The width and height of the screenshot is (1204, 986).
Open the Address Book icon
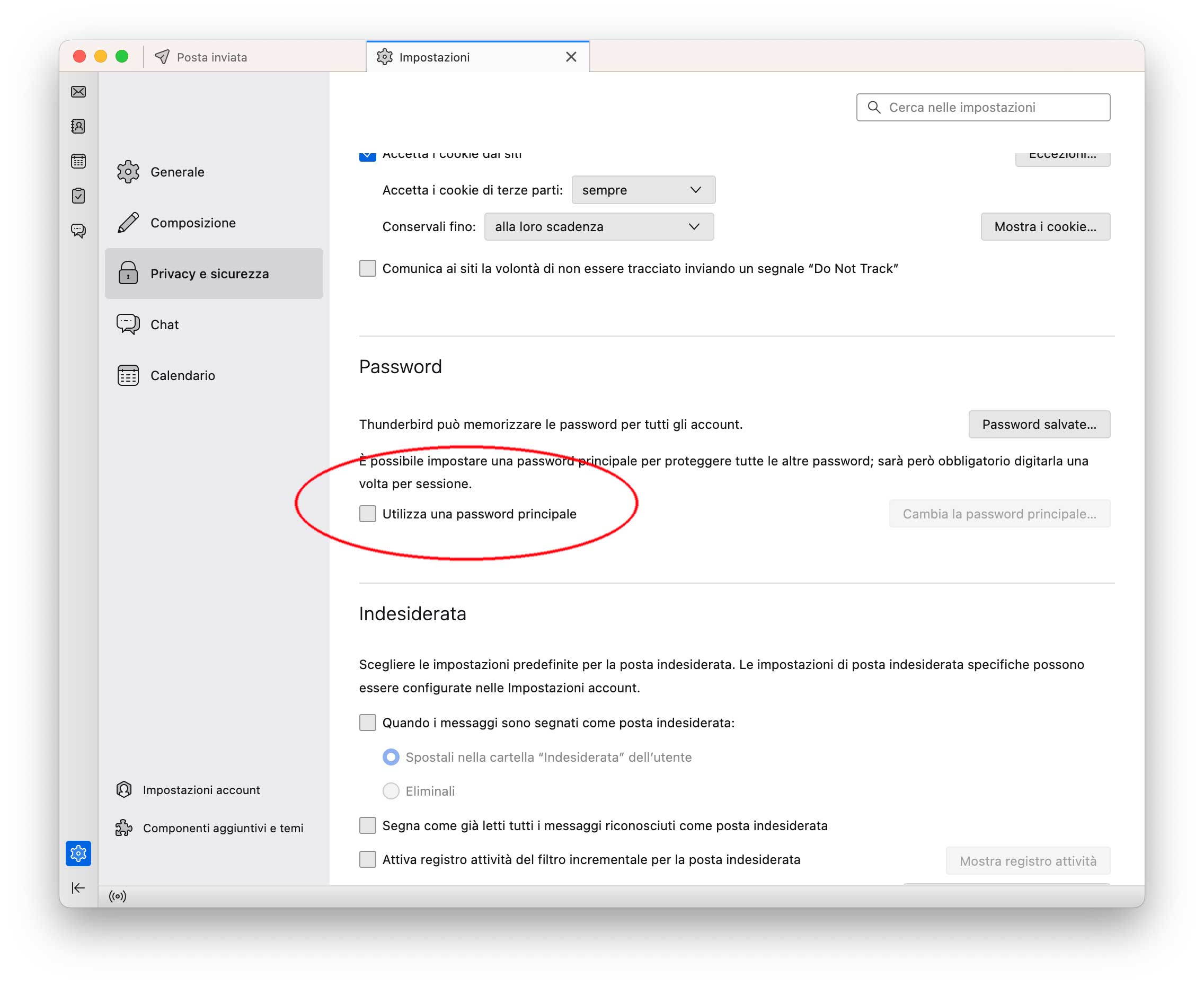[x=78, y=126]
